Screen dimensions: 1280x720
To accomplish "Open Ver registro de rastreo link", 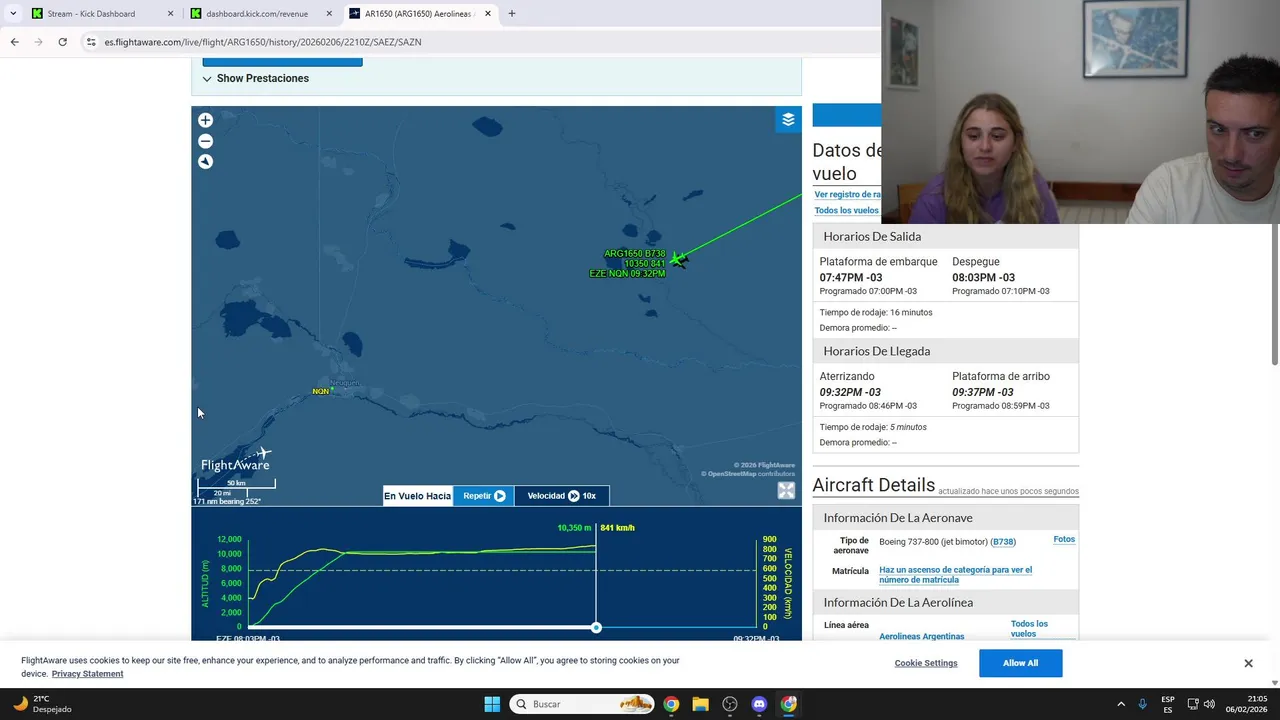I will pos(847,194).
